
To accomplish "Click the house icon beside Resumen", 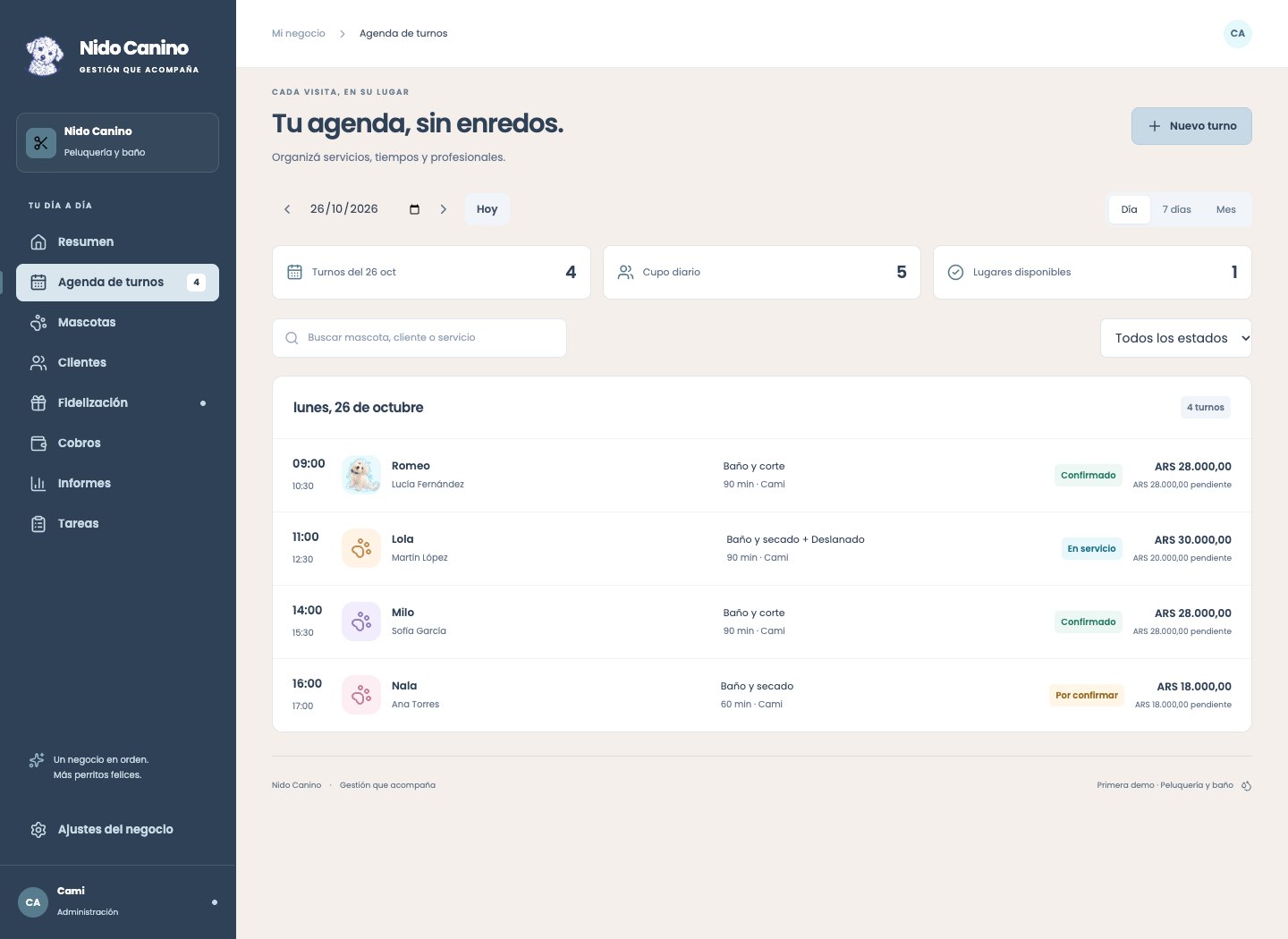I will (x=38, y=241).
